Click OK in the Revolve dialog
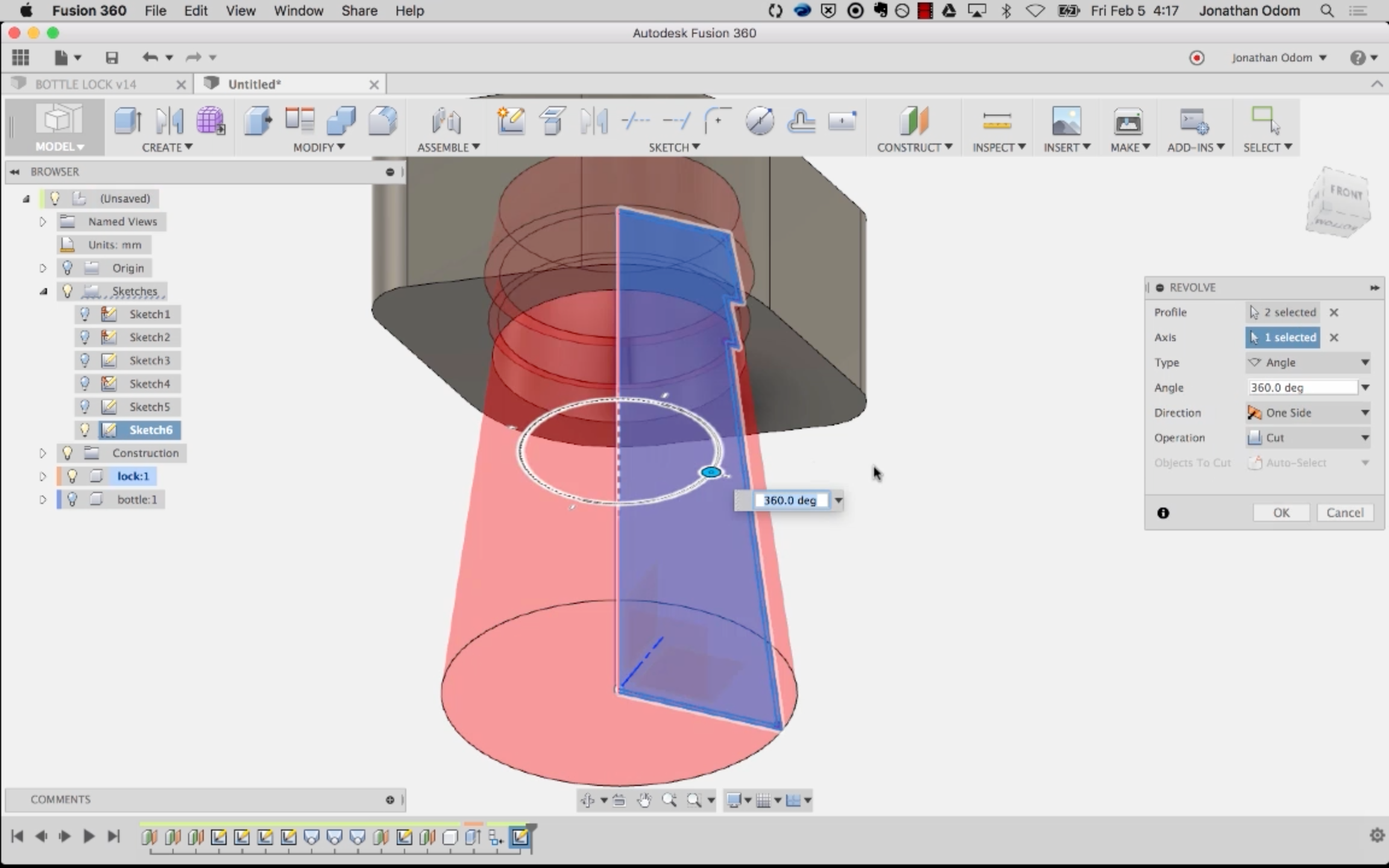This screenshot has width=1389, height=868. [1280, 513]
